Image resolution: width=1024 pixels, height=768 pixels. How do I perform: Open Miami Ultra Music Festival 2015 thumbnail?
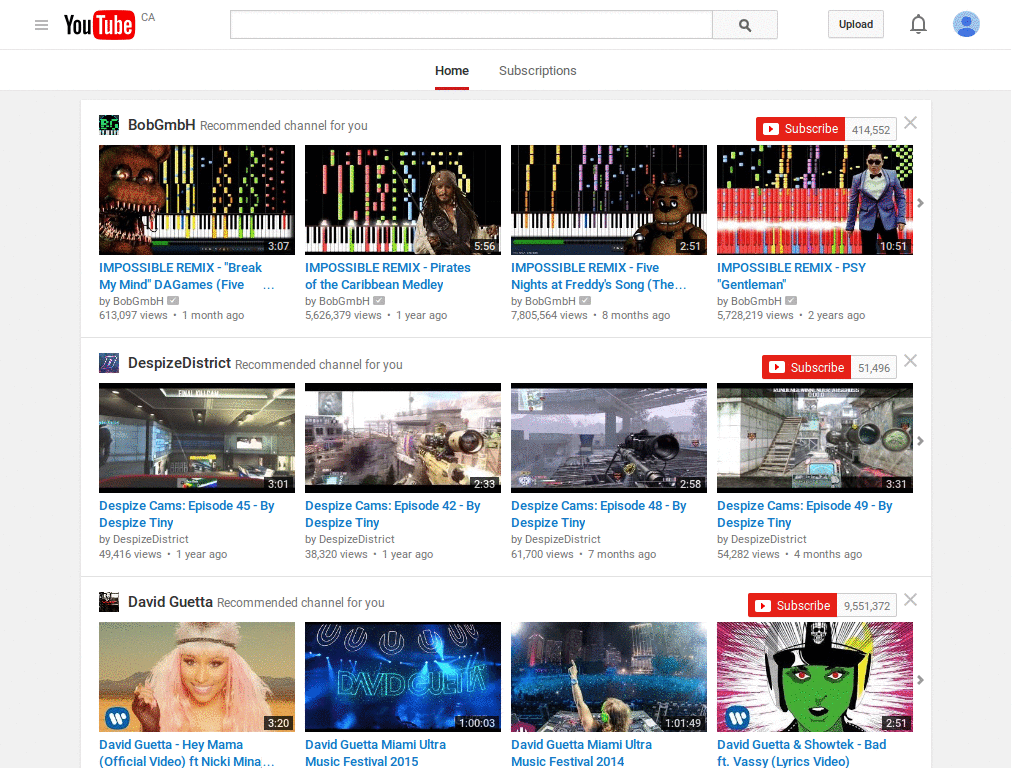point(403,677)
